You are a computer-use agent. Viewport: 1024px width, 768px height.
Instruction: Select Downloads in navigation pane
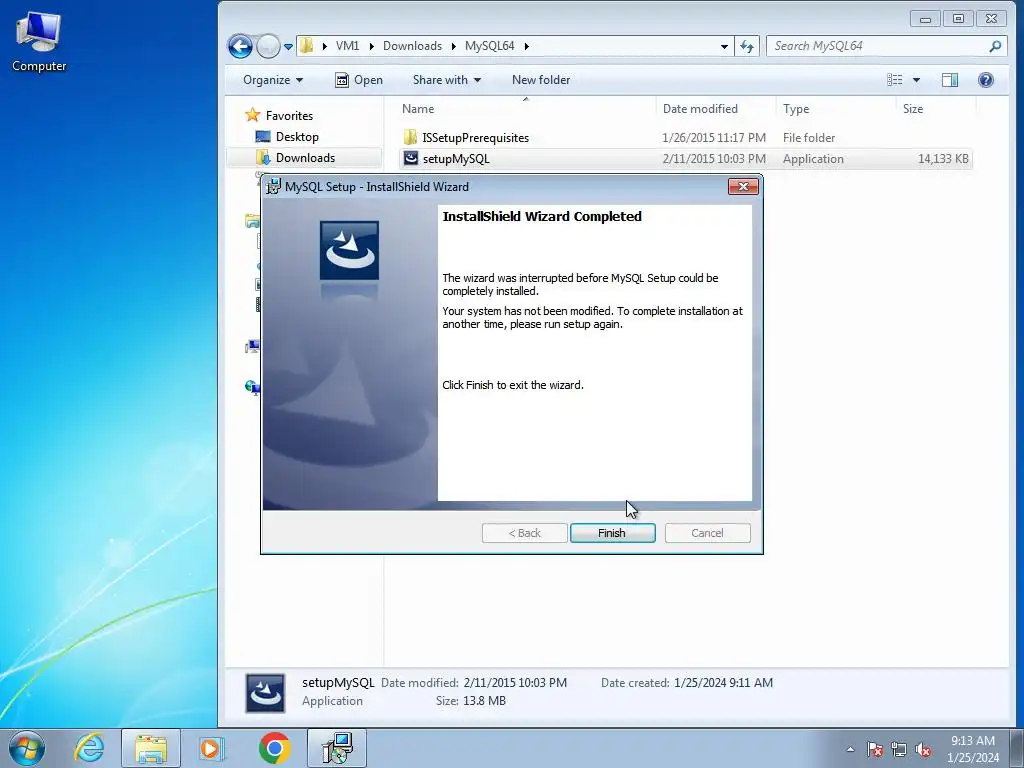pos(305,157)
